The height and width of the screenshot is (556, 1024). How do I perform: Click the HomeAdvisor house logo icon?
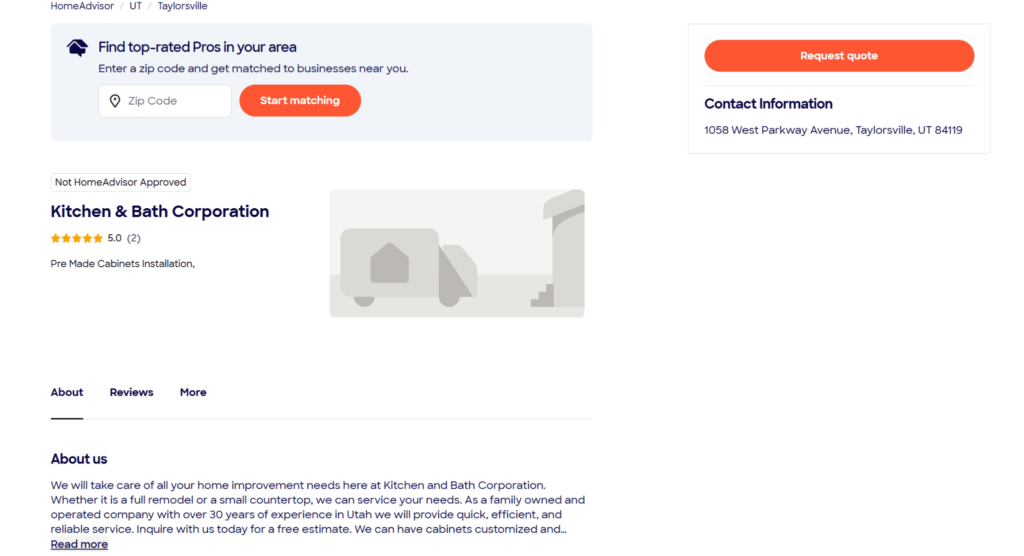coord(77,47)
